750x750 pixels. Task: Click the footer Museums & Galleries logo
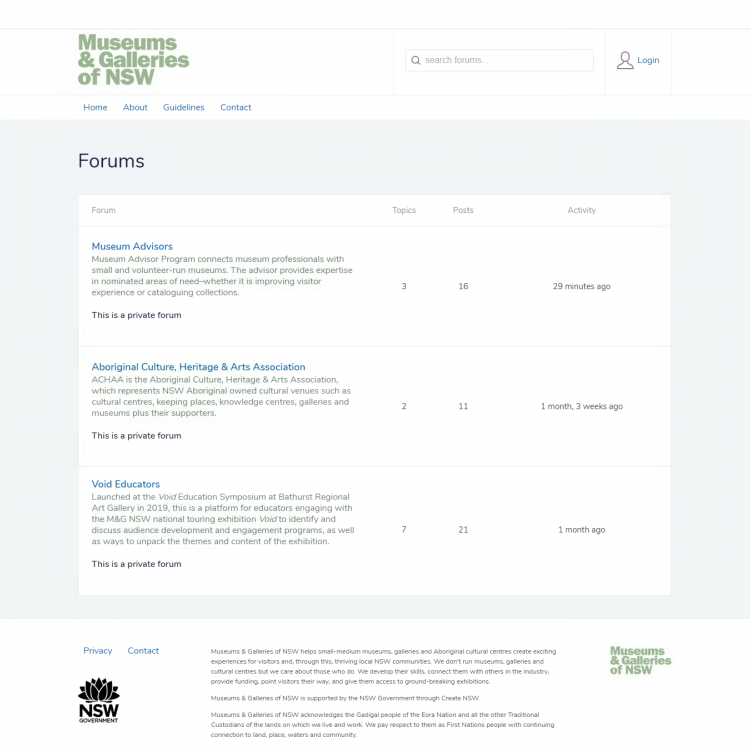coord(640,660)
